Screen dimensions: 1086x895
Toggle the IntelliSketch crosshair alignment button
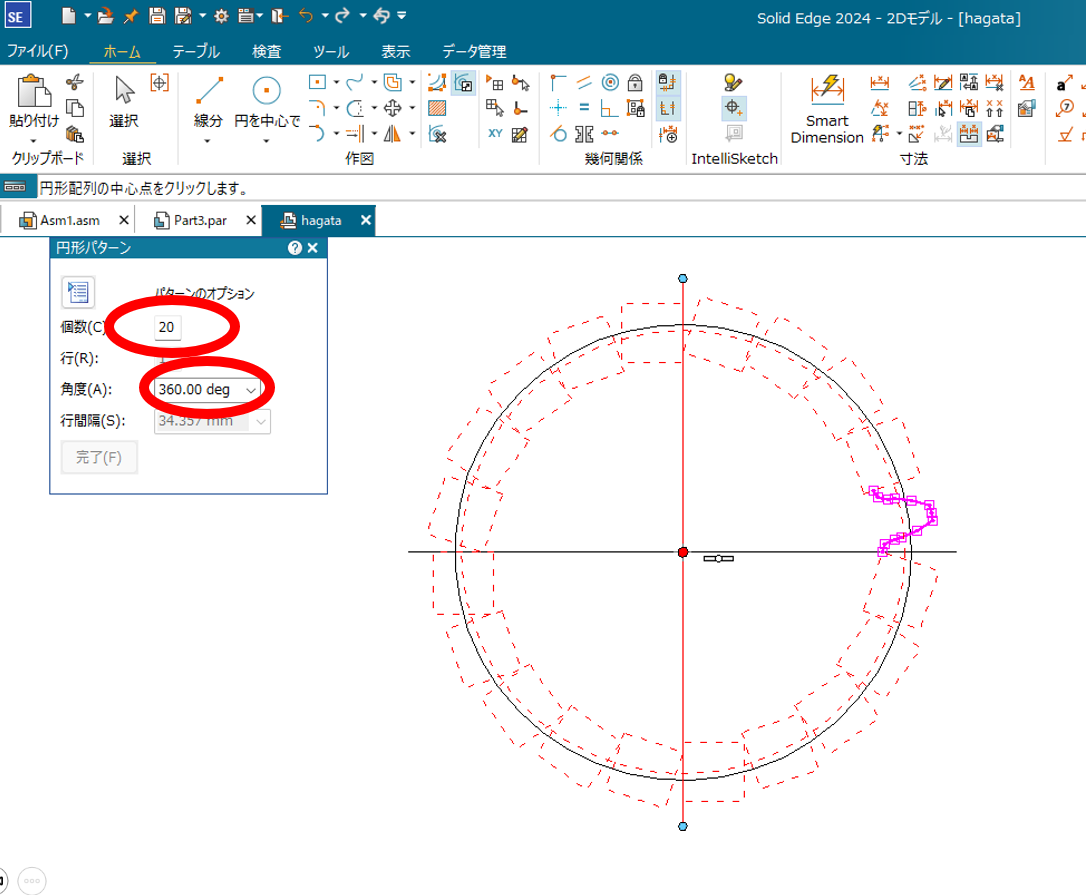tap(733, 108)
